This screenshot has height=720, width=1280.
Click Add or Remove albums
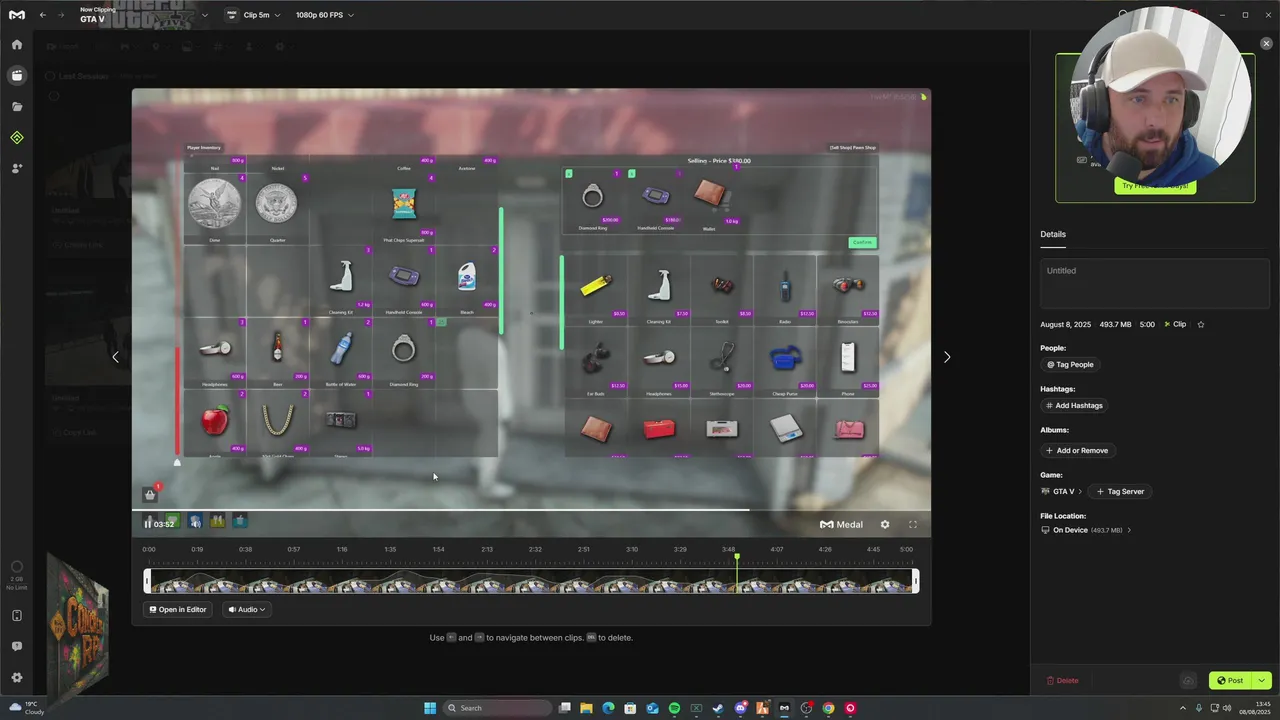click(x=1077, y=450)
